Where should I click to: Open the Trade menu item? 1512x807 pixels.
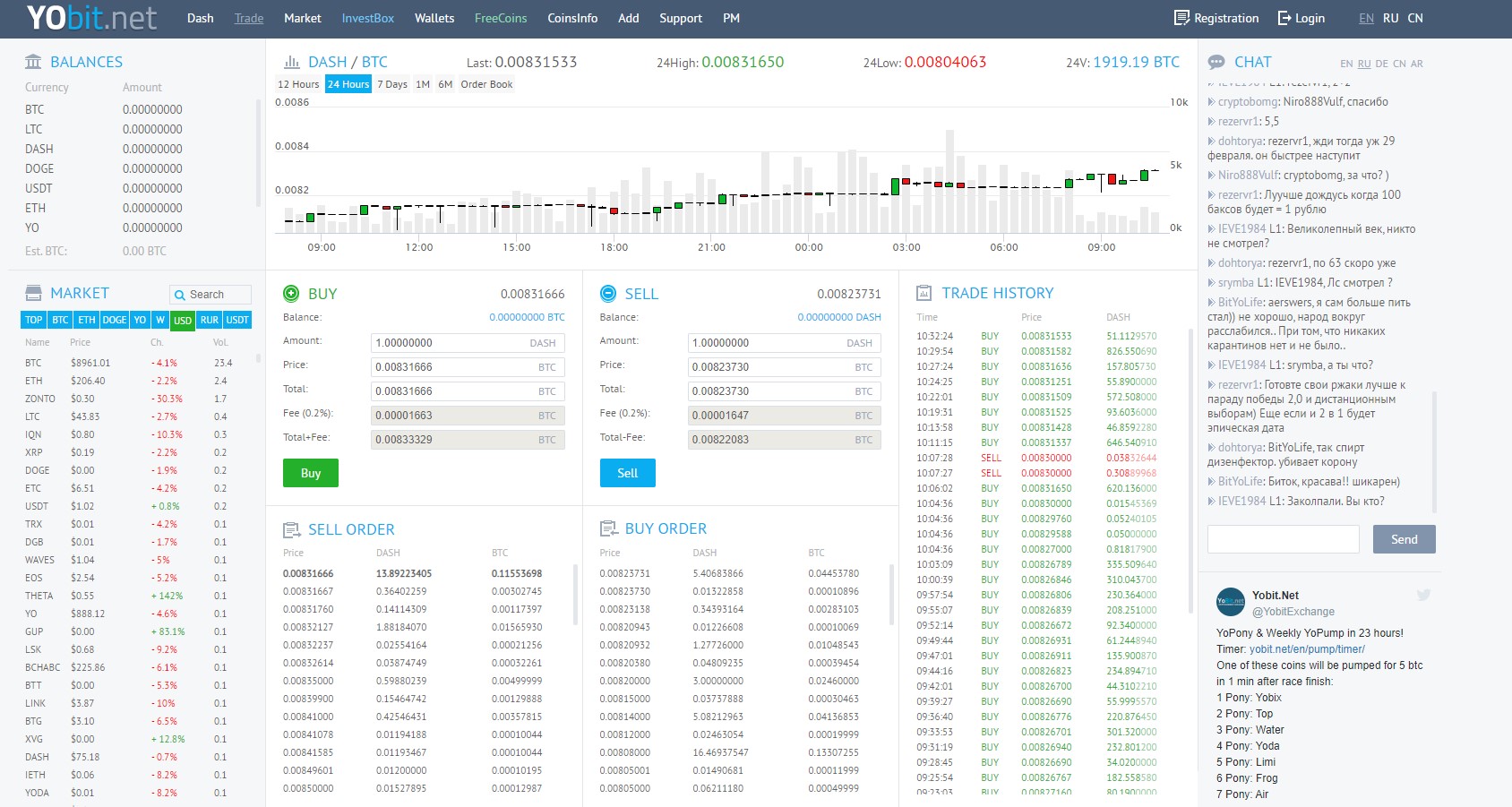[249, 18]
